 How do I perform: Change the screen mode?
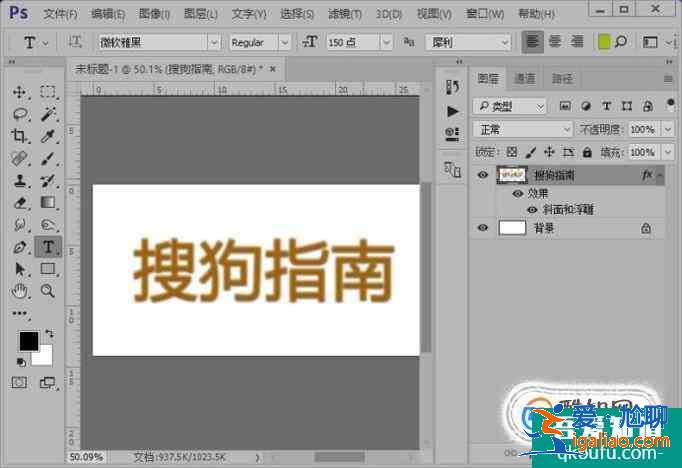tap(48, 382)
